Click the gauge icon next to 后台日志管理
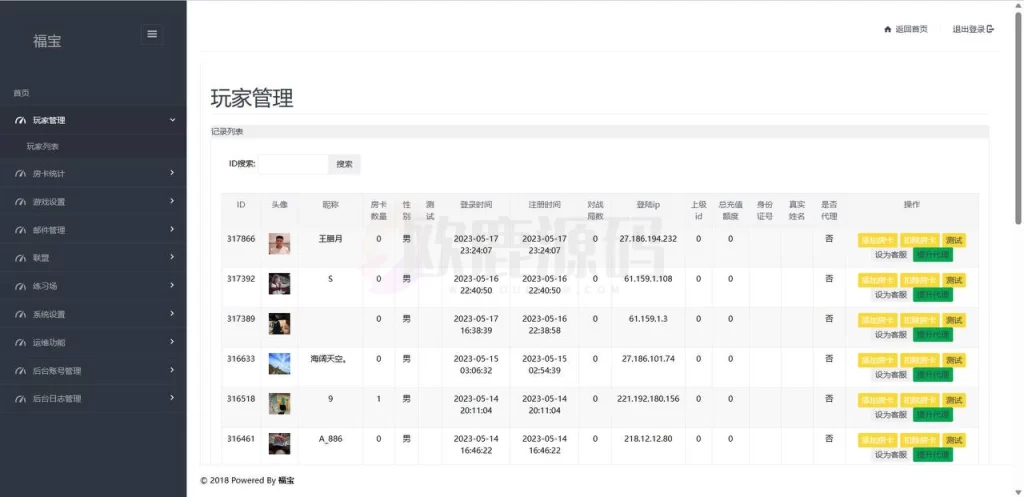The width and height of the screenshot is (1024, 497). [x=20, y=398]
